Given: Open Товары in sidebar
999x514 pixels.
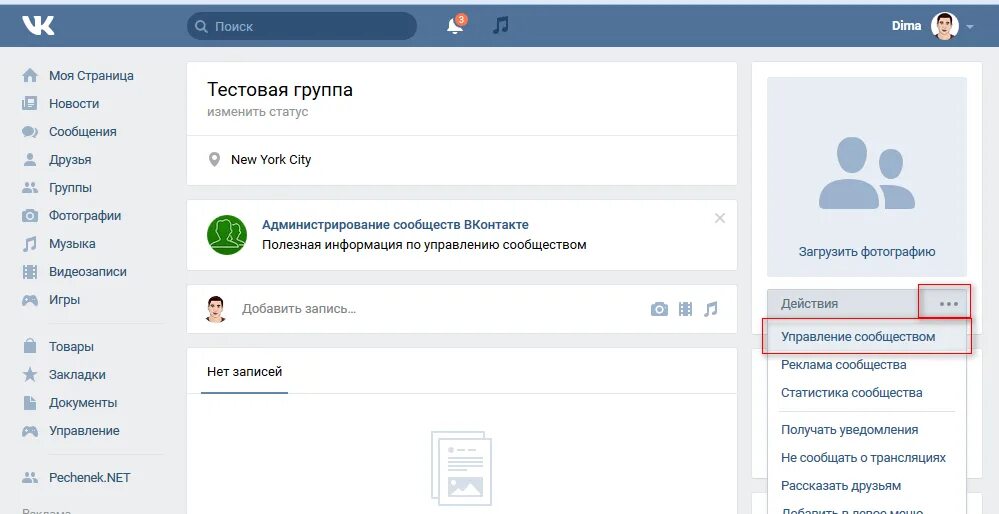Looking at the screenshot, I should pyautogui.click(x=71, y=347).
